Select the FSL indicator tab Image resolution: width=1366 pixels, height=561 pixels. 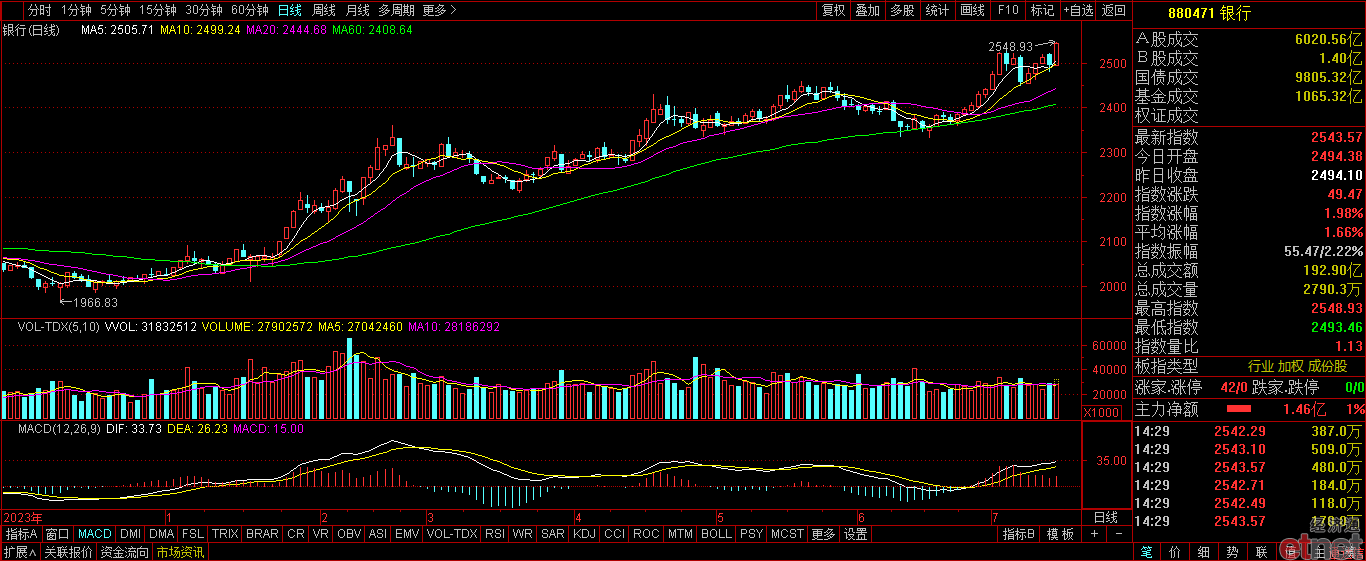coord(193,535)
